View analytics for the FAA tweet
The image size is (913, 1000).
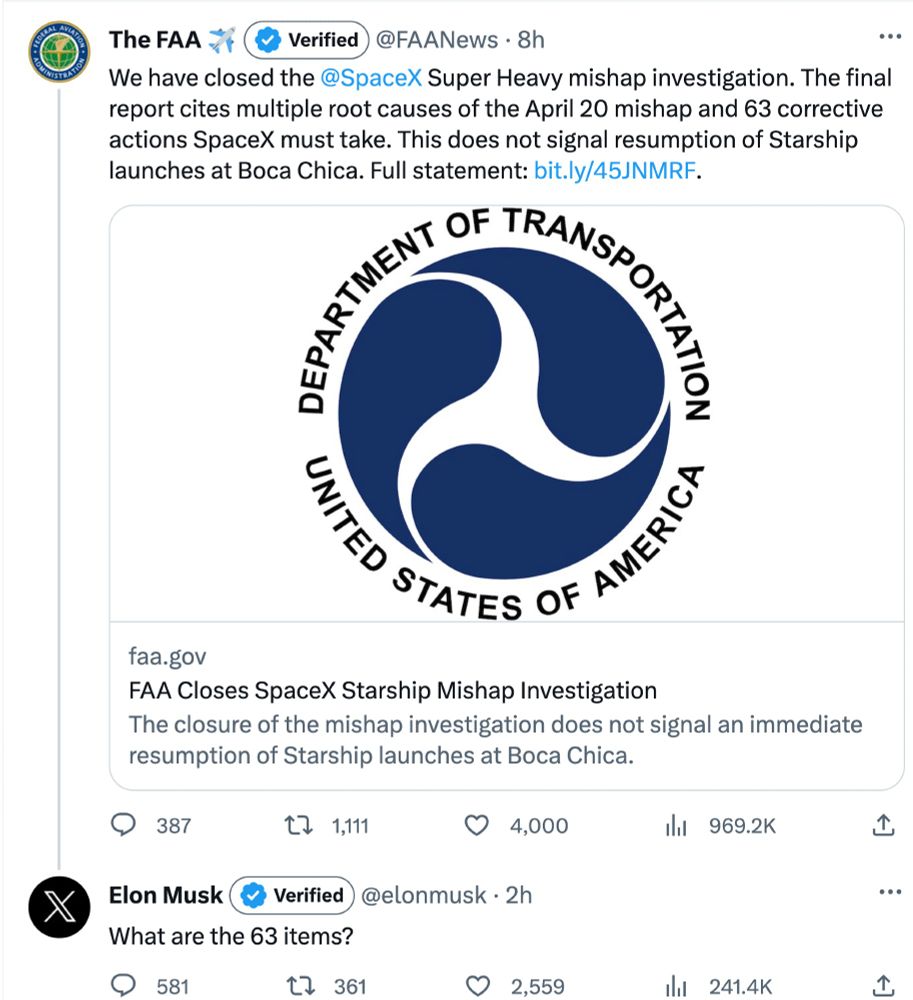pos(677,825)
